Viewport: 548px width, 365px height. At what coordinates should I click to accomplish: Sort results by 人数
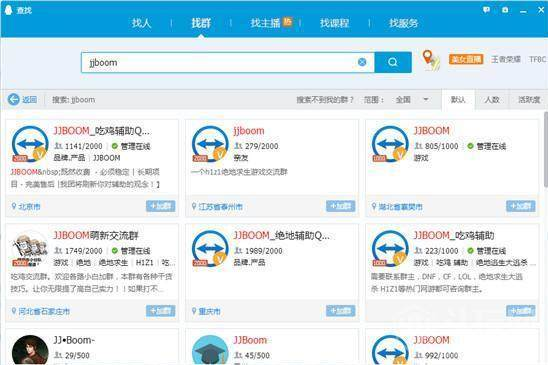tap(492, 100)
